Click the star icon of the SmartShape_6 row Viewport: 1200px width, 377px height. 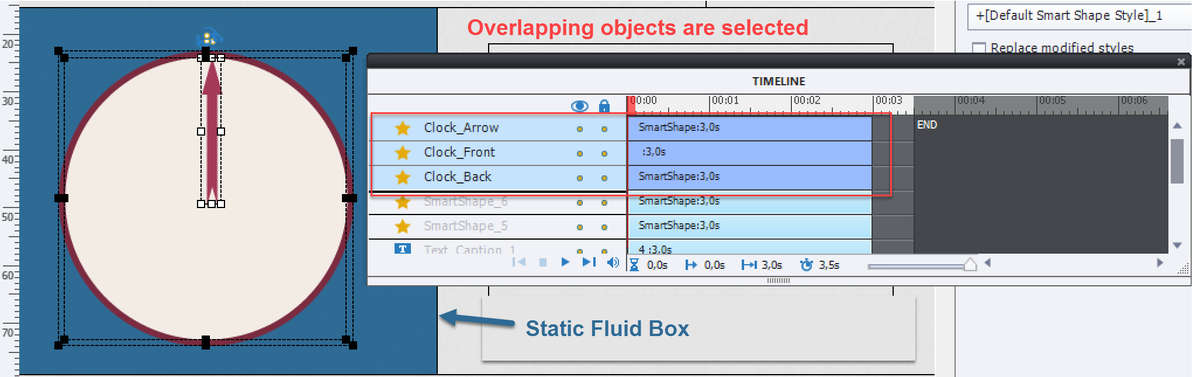pyautogui.click(x=402, y=202)
